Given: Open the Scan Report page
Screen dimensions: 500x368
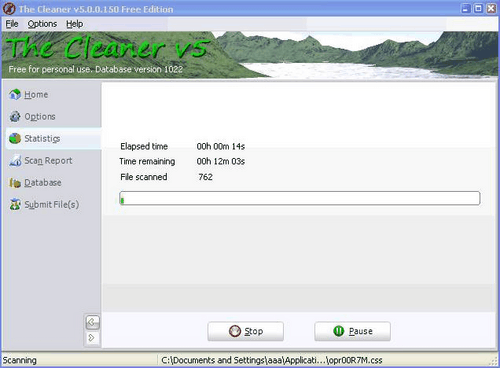Looking at the screenshot, I should pyautogui.click(x=48, y=161).
